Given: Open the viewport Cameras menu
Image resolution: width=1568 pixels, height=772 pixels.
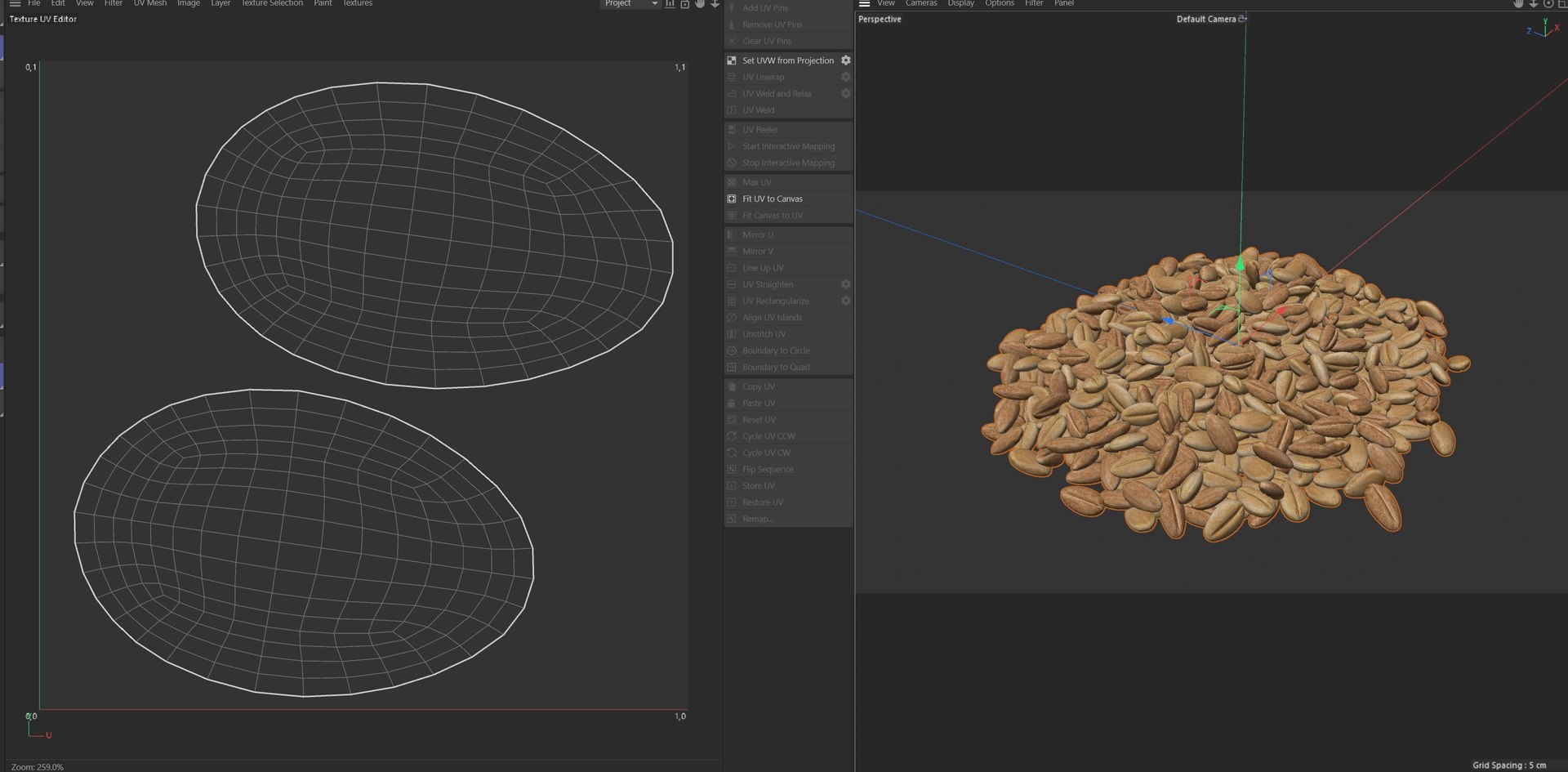Looking at the screenshot, I should click(x=921, y=3).
